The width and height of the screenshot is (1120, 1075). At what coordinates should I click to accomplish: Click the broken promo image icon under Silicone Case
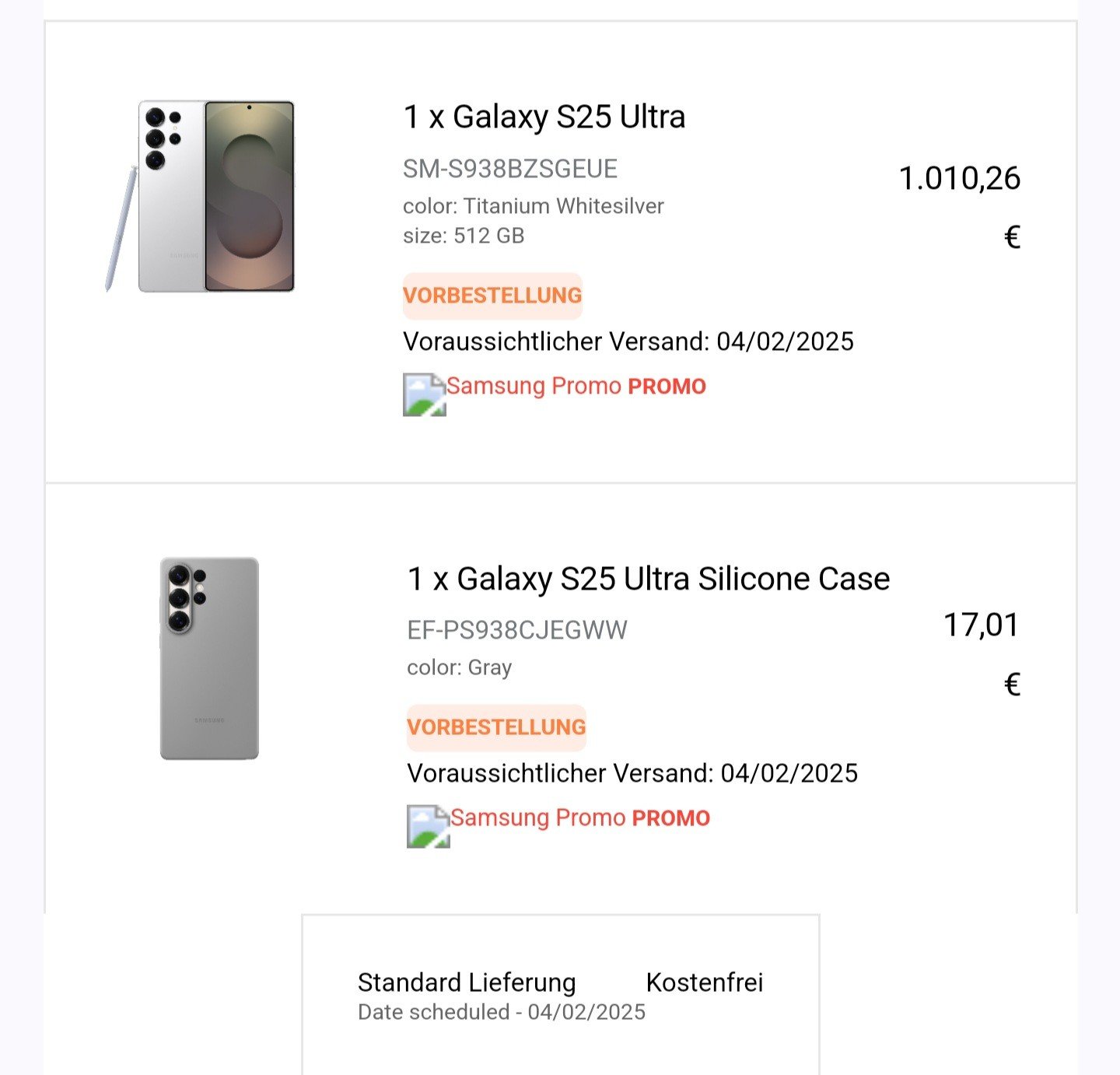428,826
